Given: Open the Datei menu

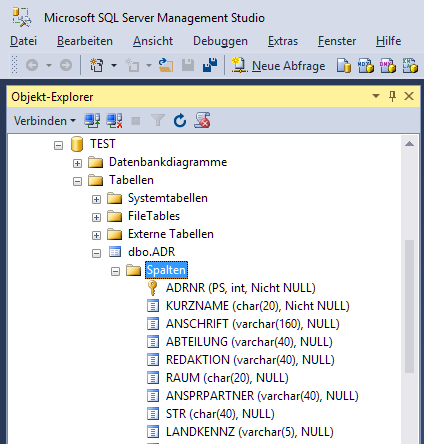Looking at the screenshot, I should (x=23, y=41).
